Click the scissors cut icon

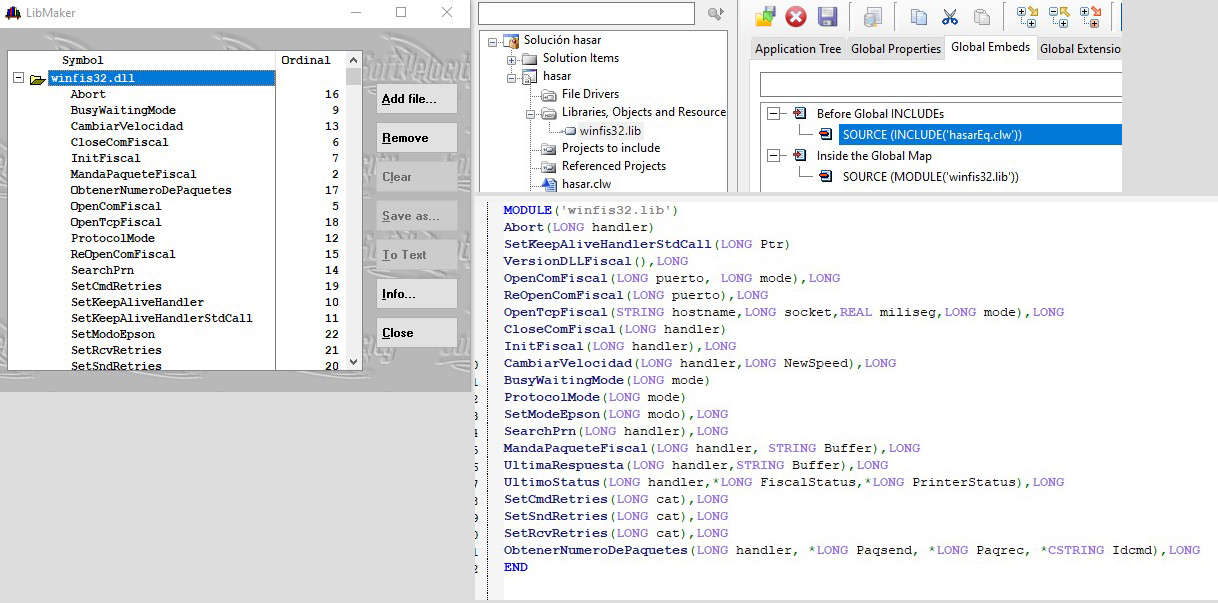click(x=950, y=16)
